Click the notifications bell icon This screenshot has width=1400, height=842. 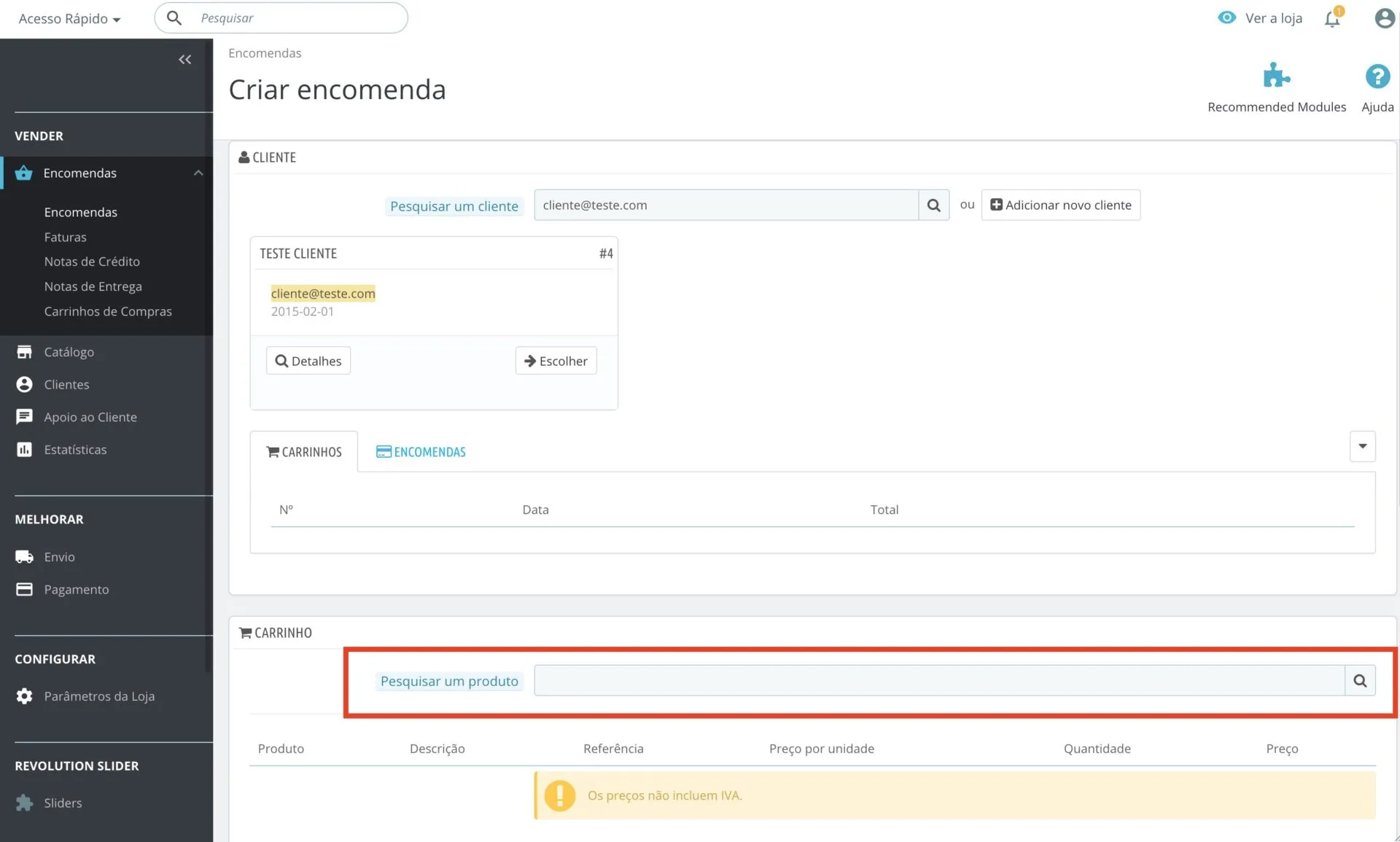pos(1332,18)
